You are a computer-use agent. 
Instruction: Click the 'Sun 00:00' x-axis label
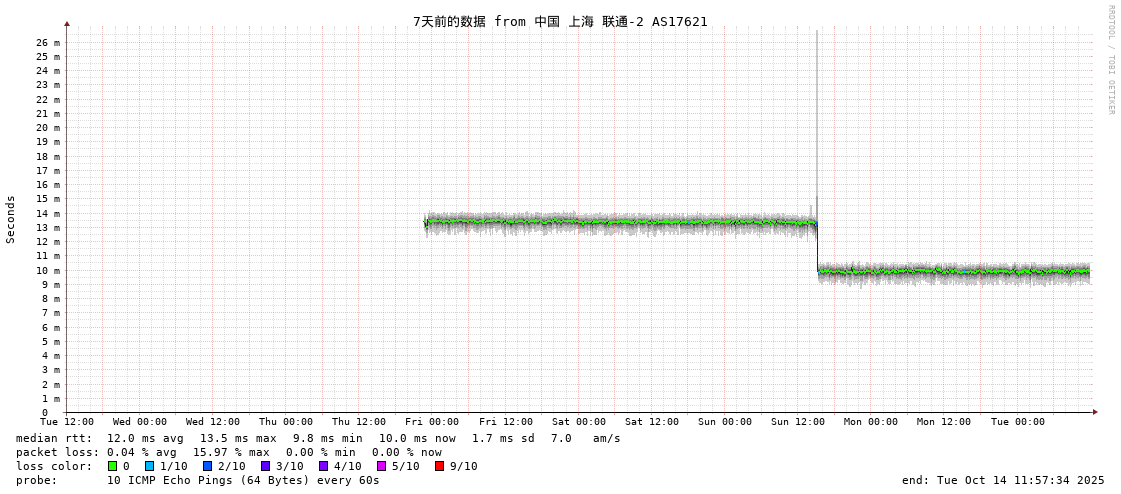pos(725,422)
